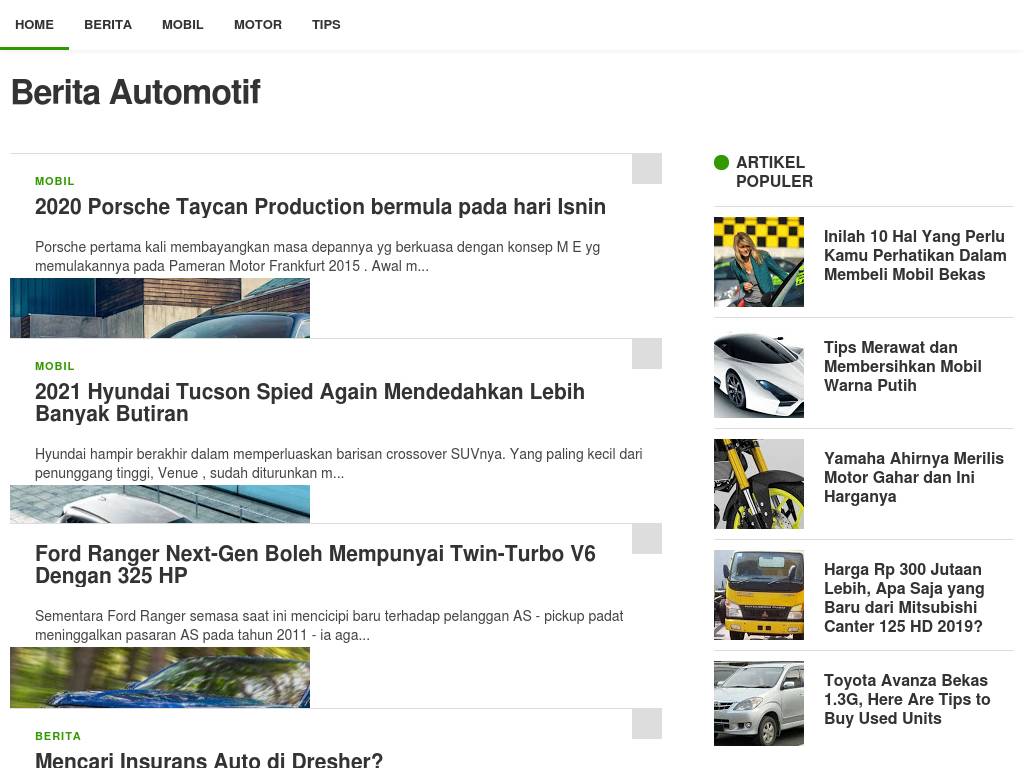Screen dimensions: 1024x768
Task: Click gray square icon beside Insurans Auto article
Action: click(x=647, y=724)
